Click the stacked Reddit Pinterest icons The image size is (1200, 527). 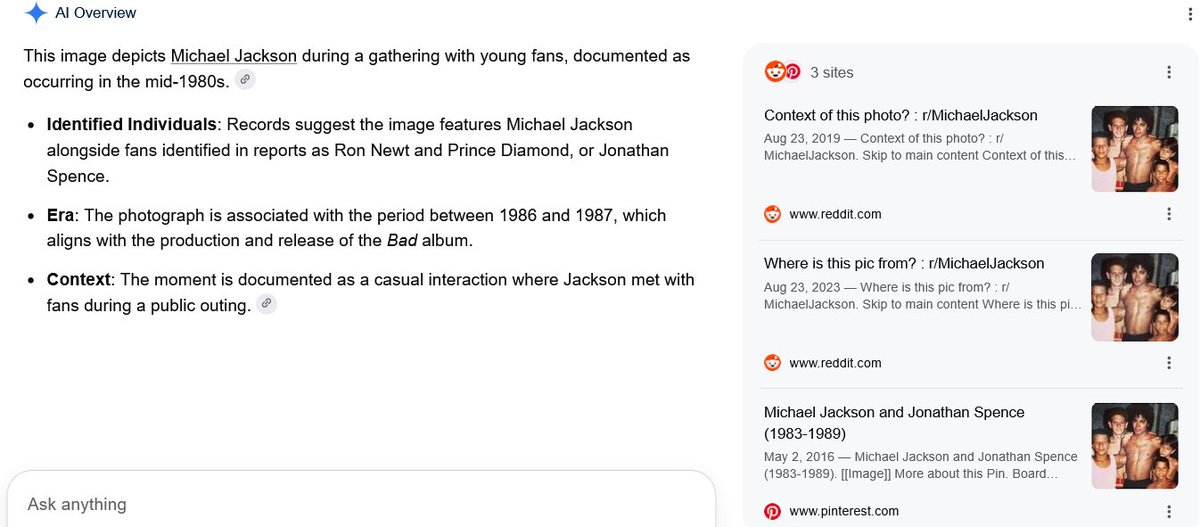pyautogui.click(x=783, y=72)
